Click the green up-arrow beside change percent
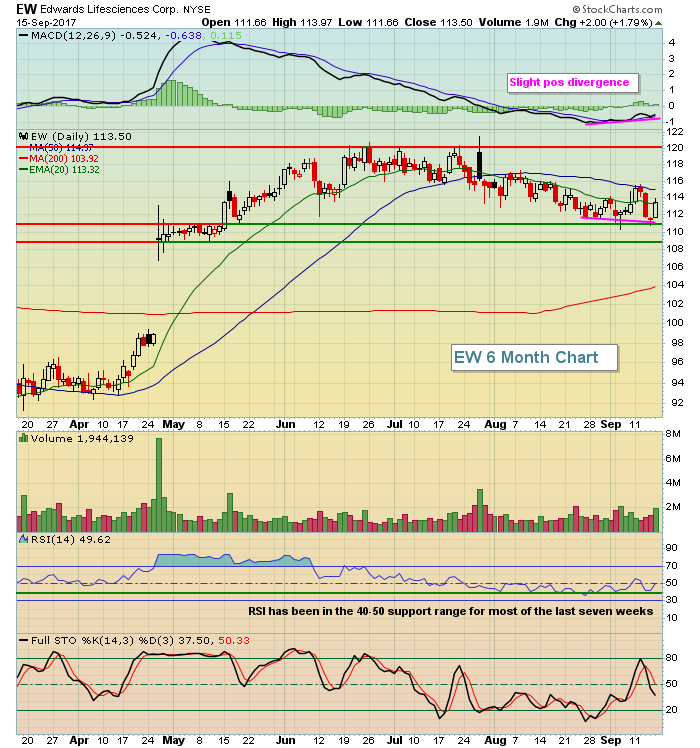The width and height of the screenshot is (700, 748). pyautogui.click(x=658, y=23)
